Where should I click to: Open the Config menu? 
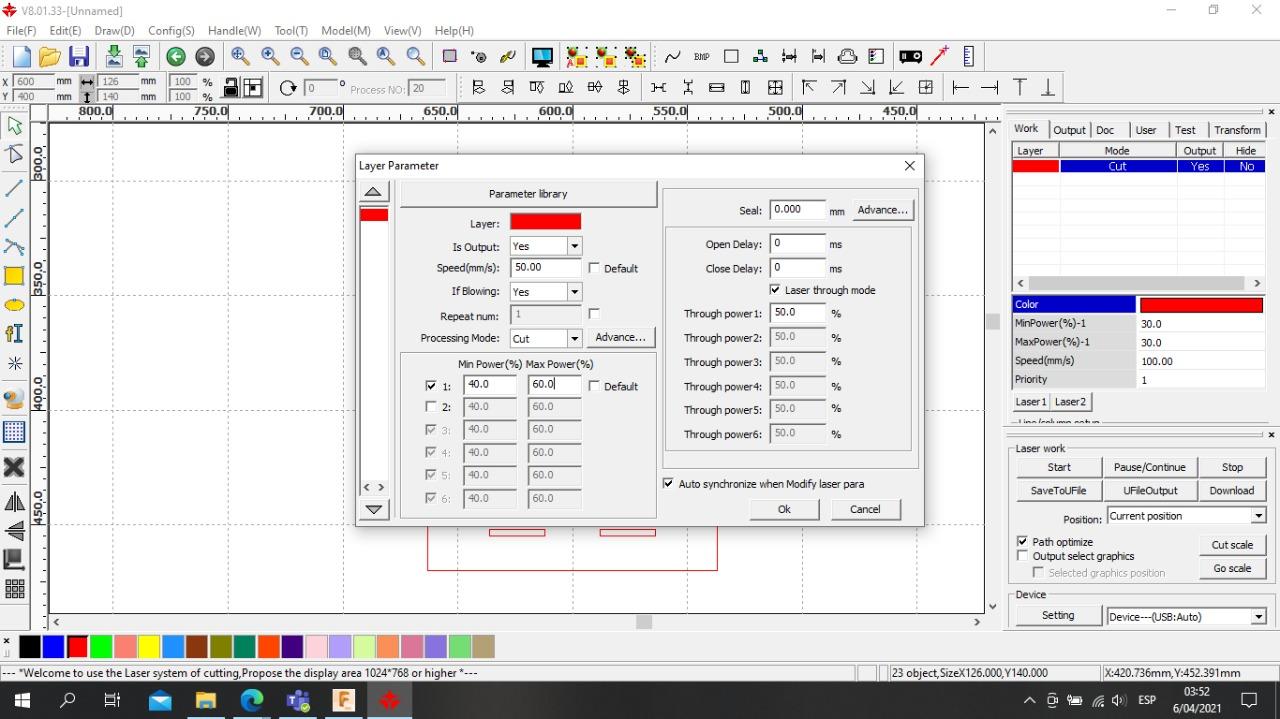(x=171, y=31)
